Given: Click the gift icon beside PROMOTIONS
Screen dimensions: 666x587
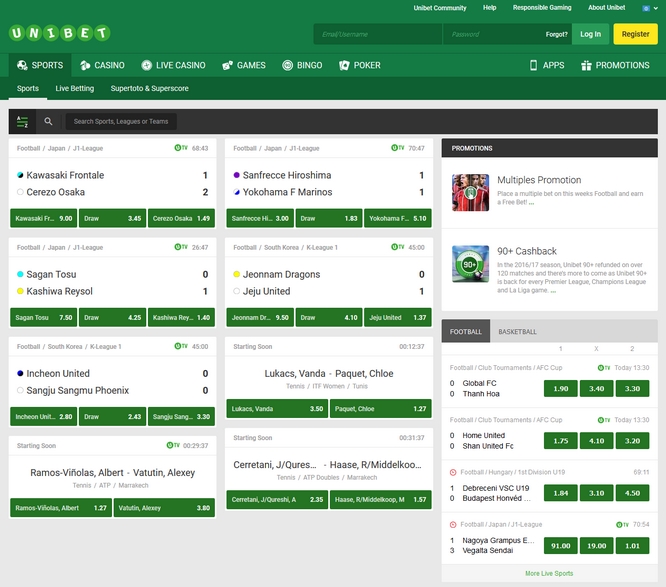Looking at the screenshot, I should click(586, 65).
